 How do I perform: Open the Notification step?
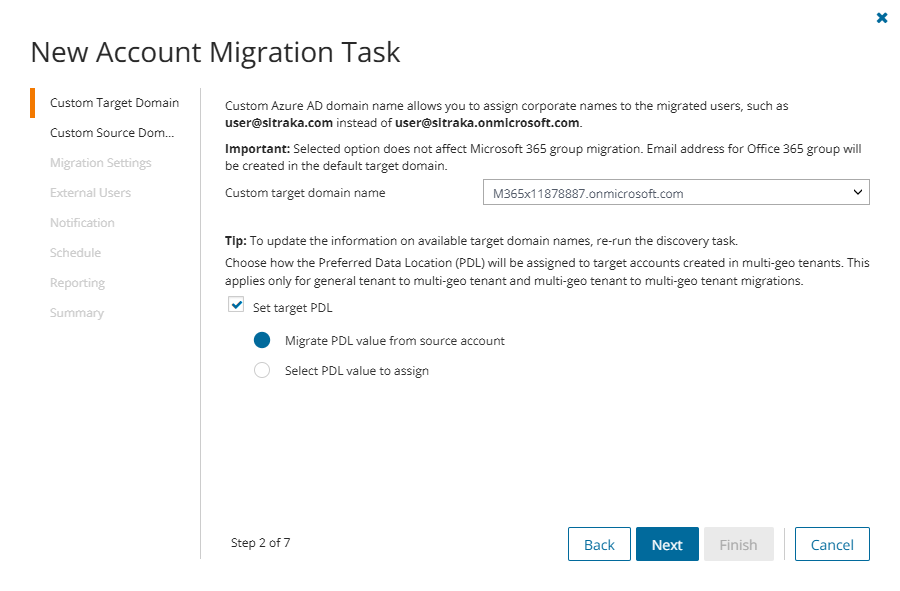coord(82,223)
